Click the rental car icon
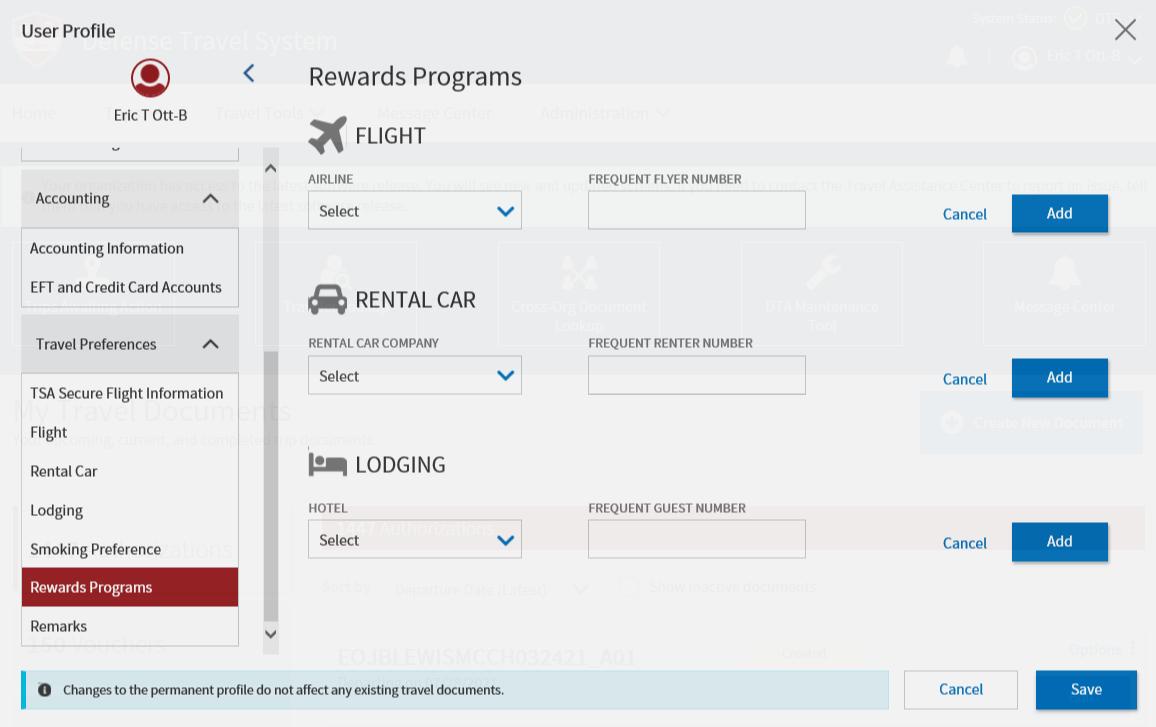This screenshot has height=727, width=1156. coord(327,300)
